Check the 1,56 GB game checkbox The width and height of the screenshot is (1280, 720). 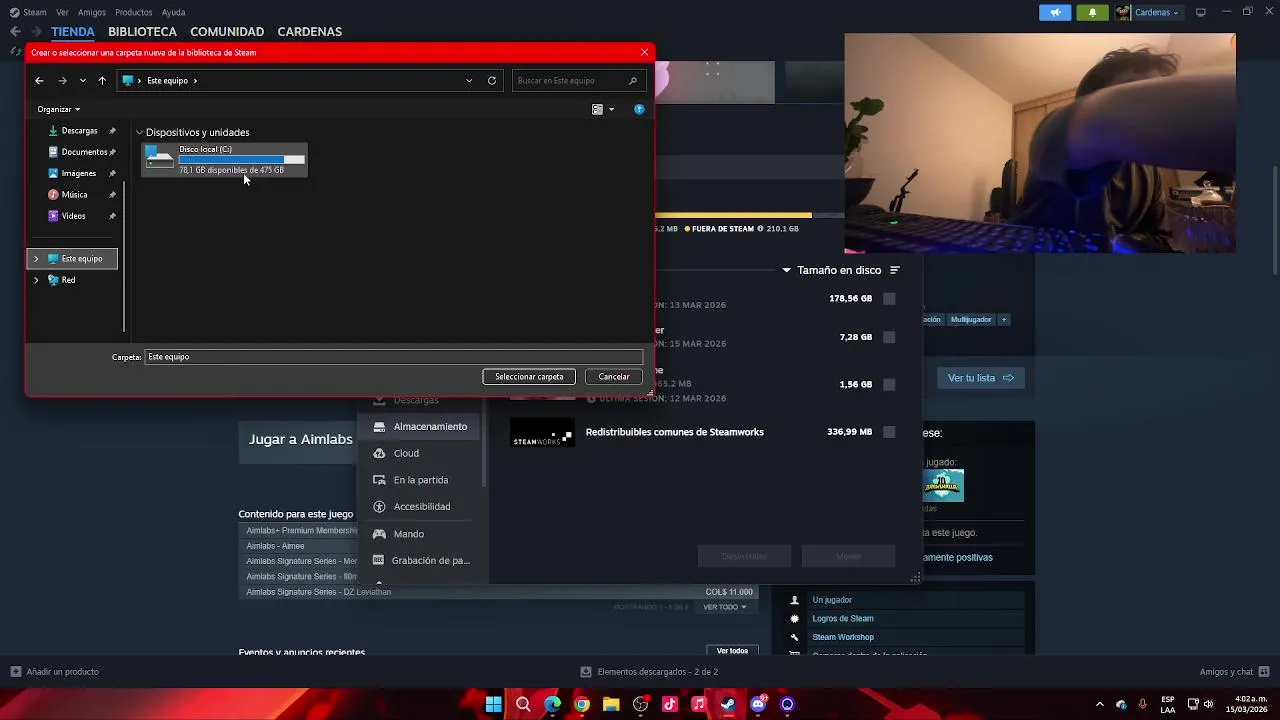(889, 384)
